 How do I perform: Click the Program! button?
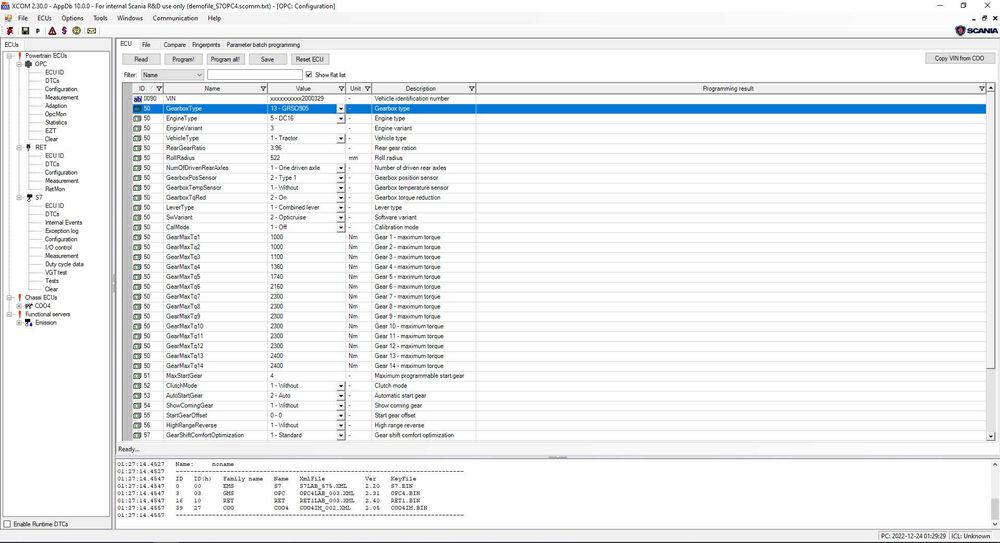(x=183, y=59)
